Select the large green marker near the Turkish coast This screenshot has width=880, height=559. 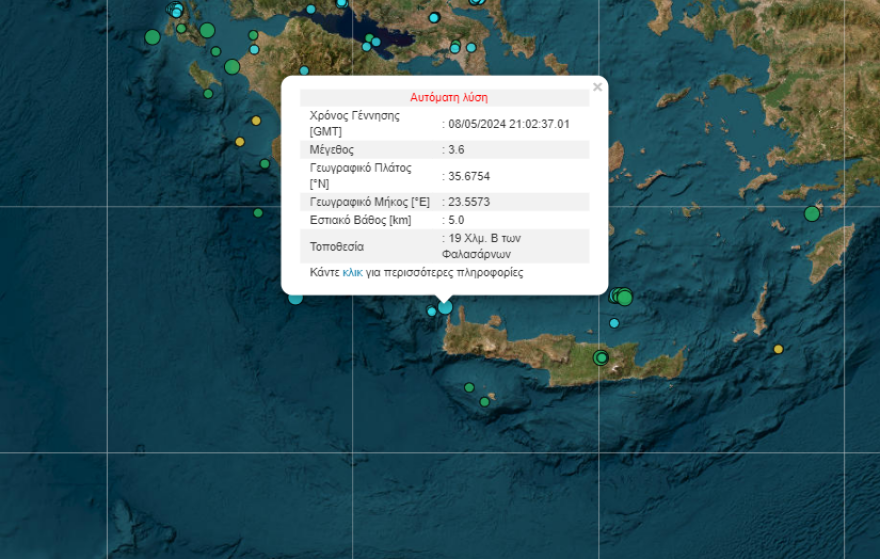click(812, 214)
